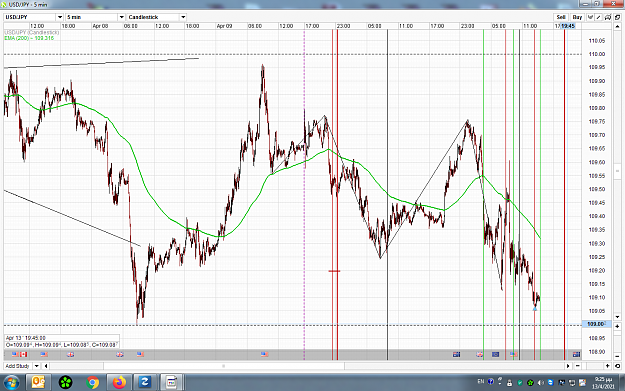Click the printer icon in chart toolbar

coord(608,17)
